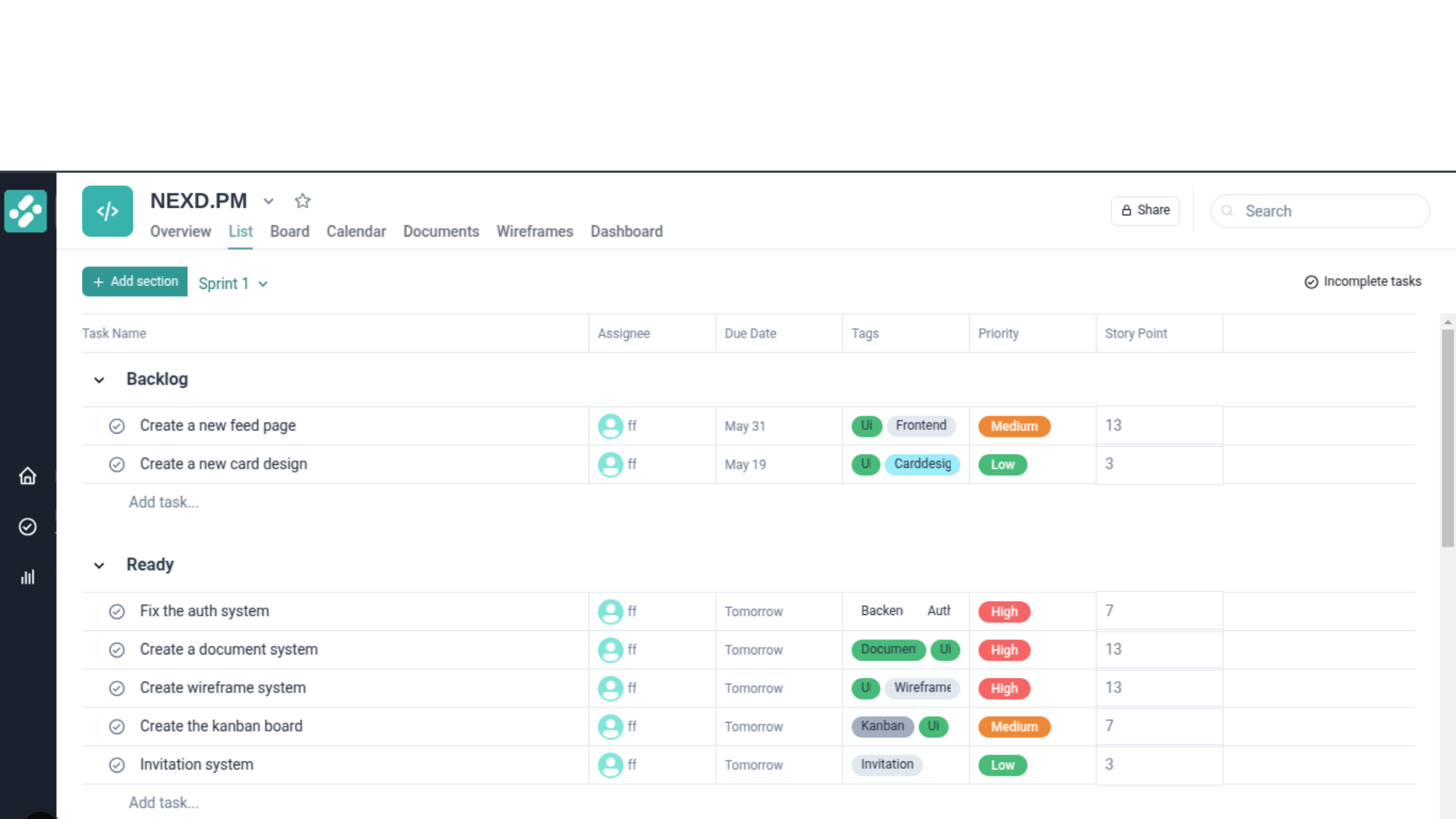1456x819 pixels.
Task: Open the Wireframes tab
Action: (x=535, y=231)
